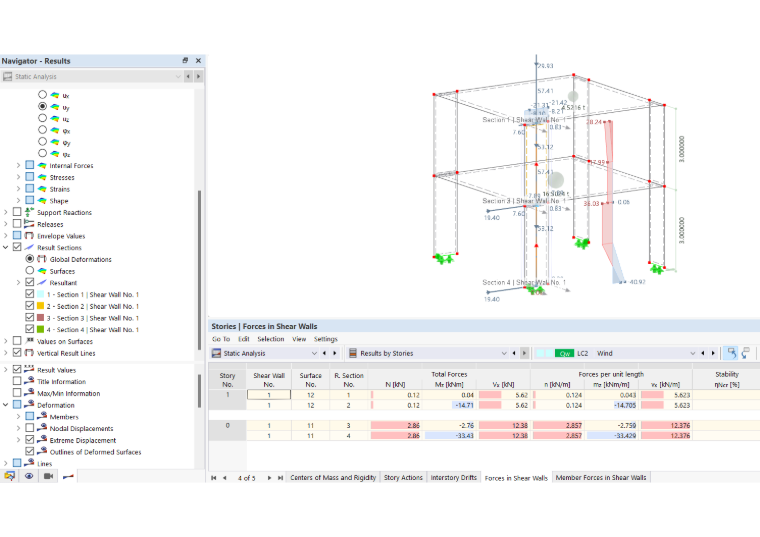The width and height of the screenshot is (760, 537).
Task: Jump to first table tab
Action: (x=214, y=478)
